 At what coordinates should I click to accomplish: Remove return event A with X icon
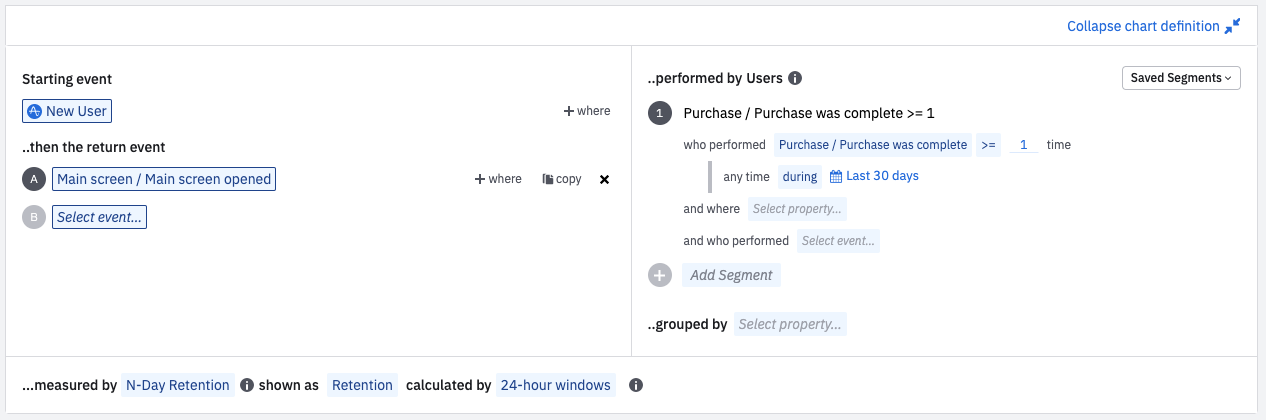click(x=604, y=179)
